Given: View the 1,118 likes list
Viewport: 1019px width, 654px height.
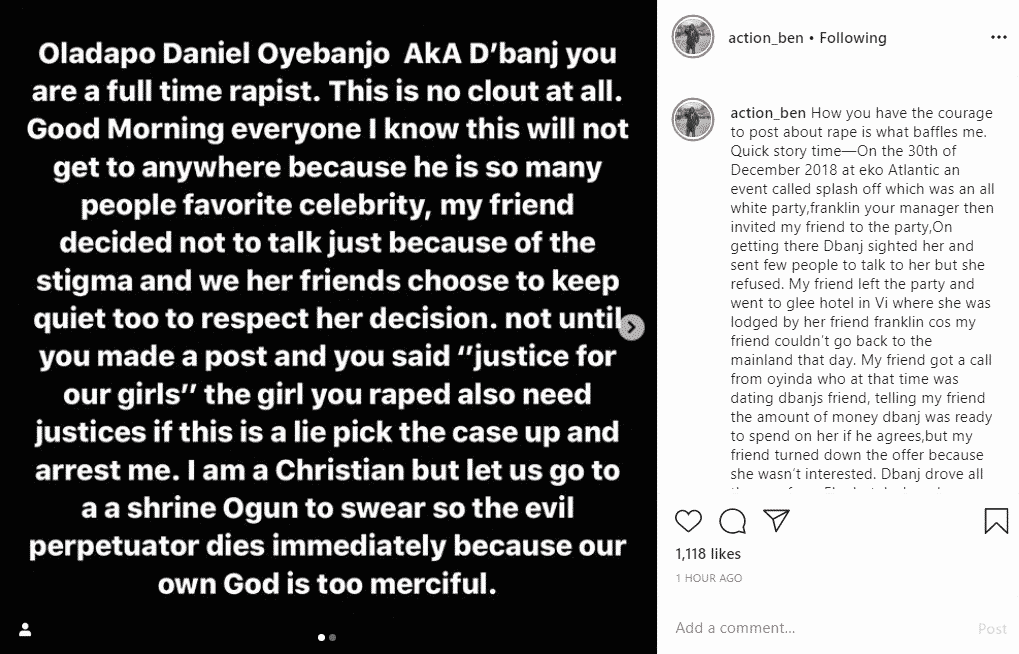Looking at the screenshot, I should 708,553.
